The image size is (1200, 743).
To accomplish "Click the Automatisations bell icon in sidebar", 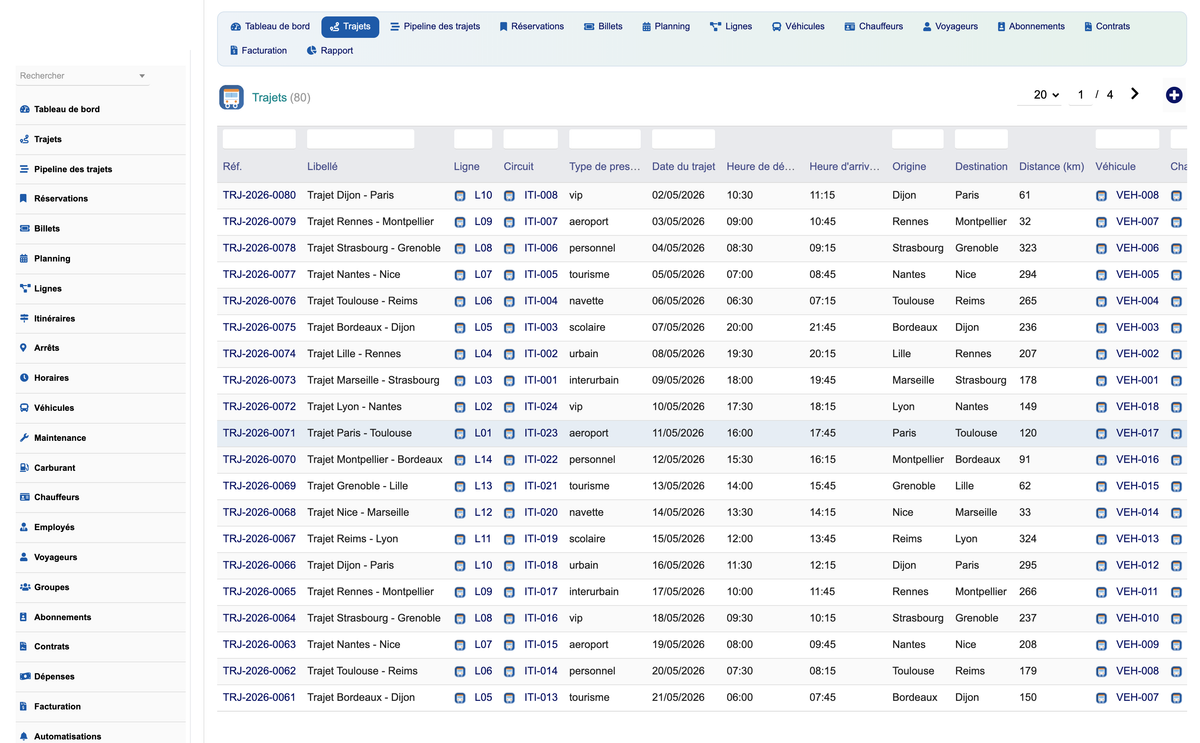I will pyautogui.click(x=24, y=736).
